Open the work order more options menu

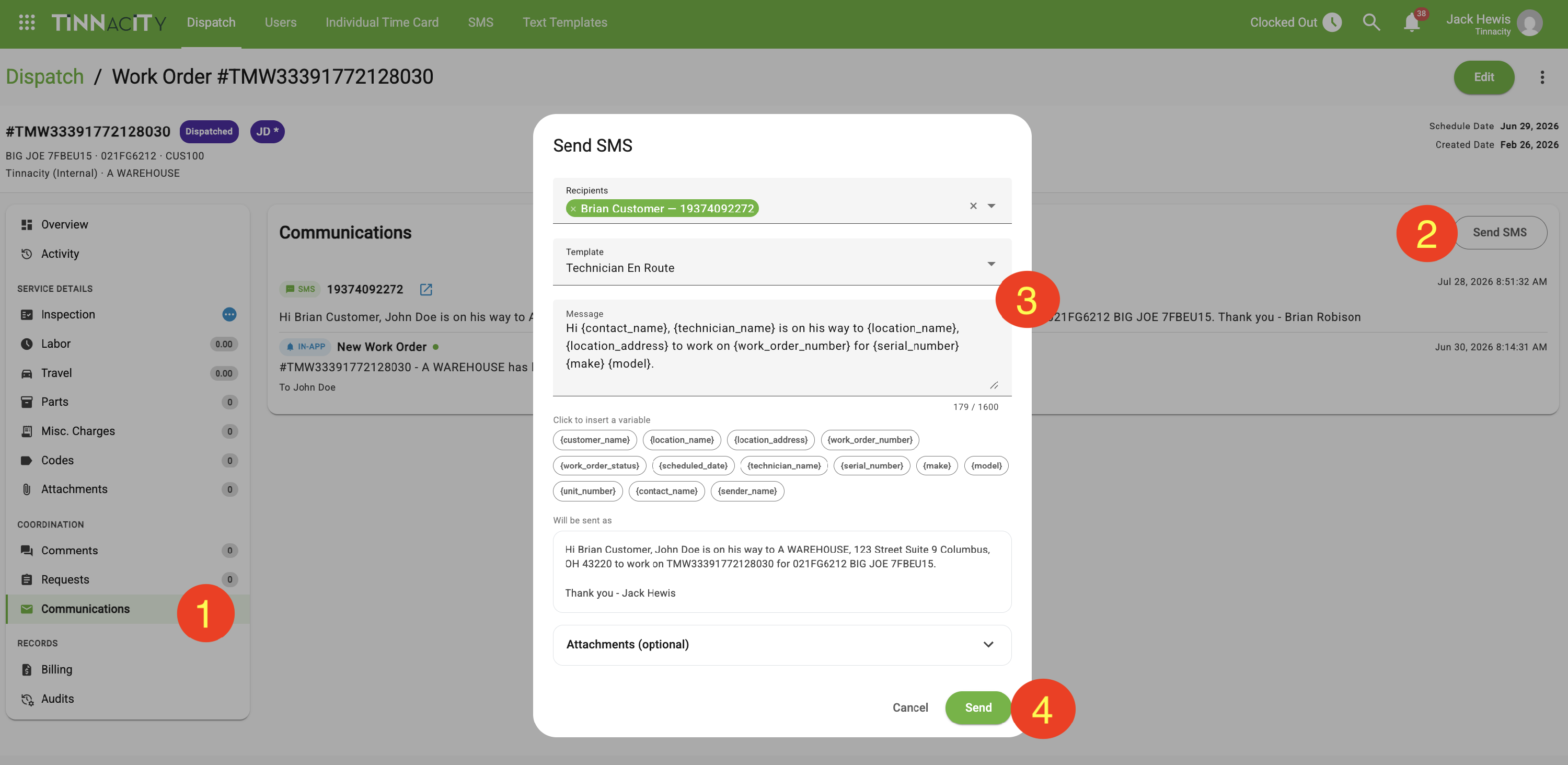[1542, 77]
